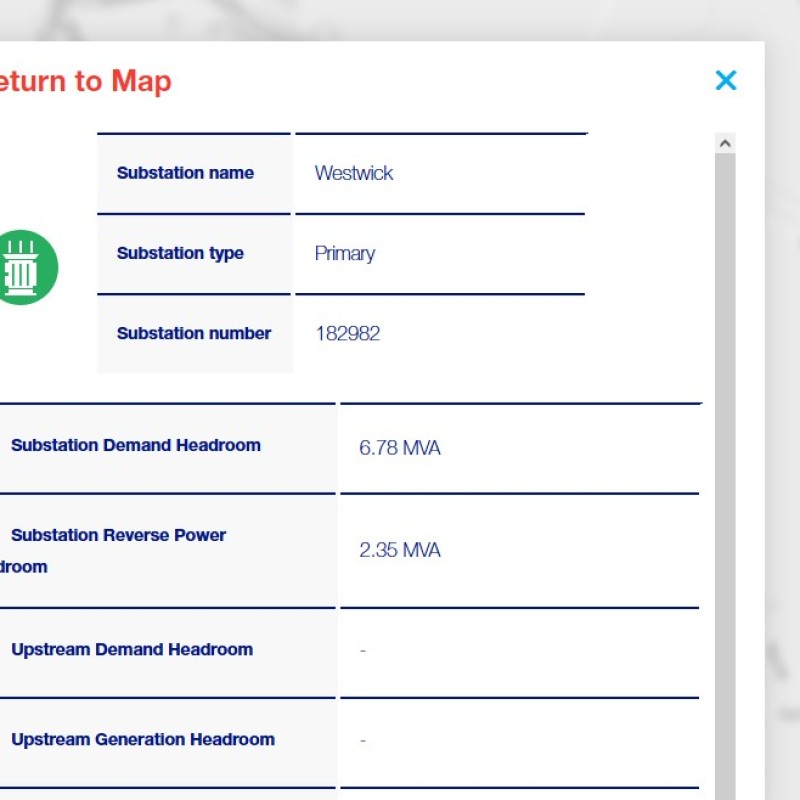This screenshot has height=800, width=800.
Task: Click the greyed map background outside the popup
Action: point(782,400)
